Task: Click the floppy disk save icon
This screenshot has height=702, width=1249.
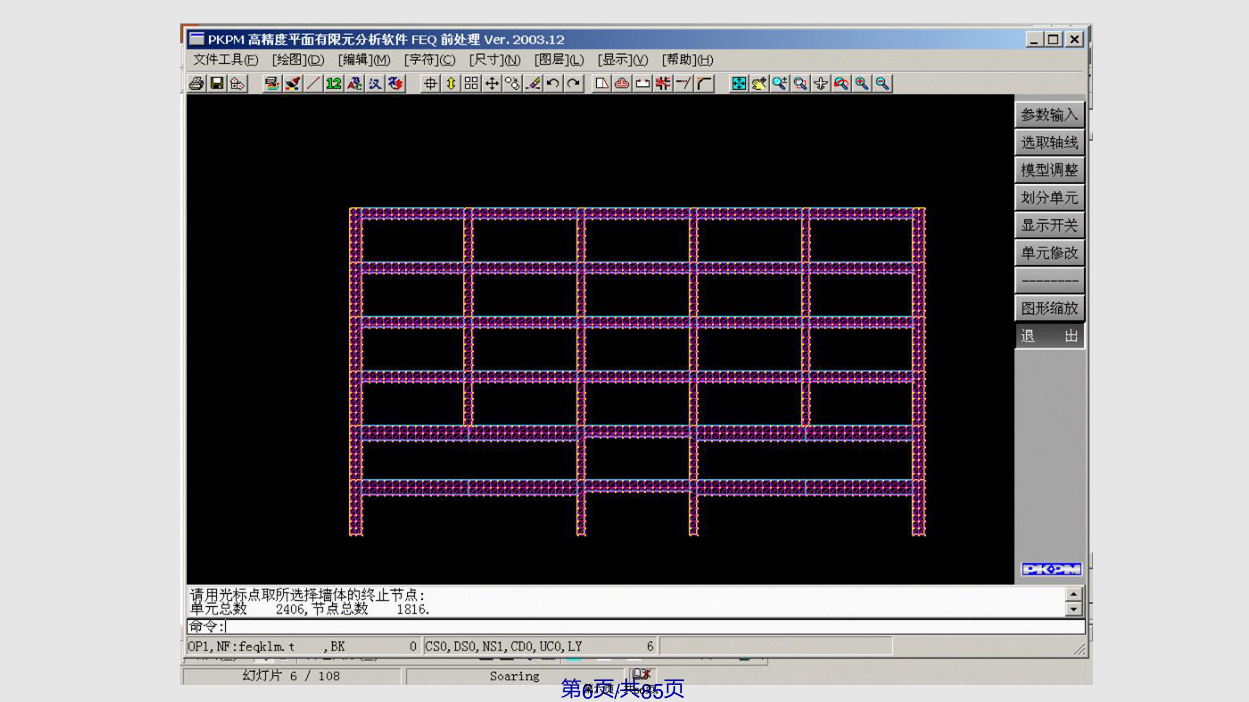Action: pyautogui.click(x=217, y=84)
